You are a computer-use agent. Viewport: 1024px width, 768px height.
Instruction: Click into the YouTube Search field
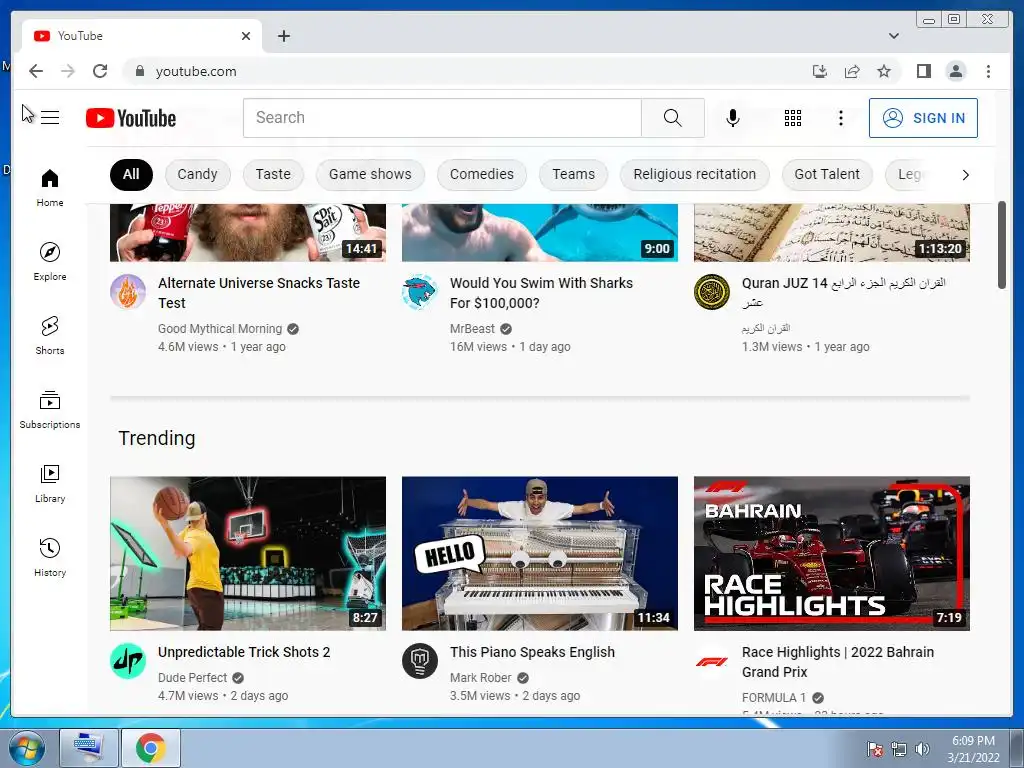point(442,118)
